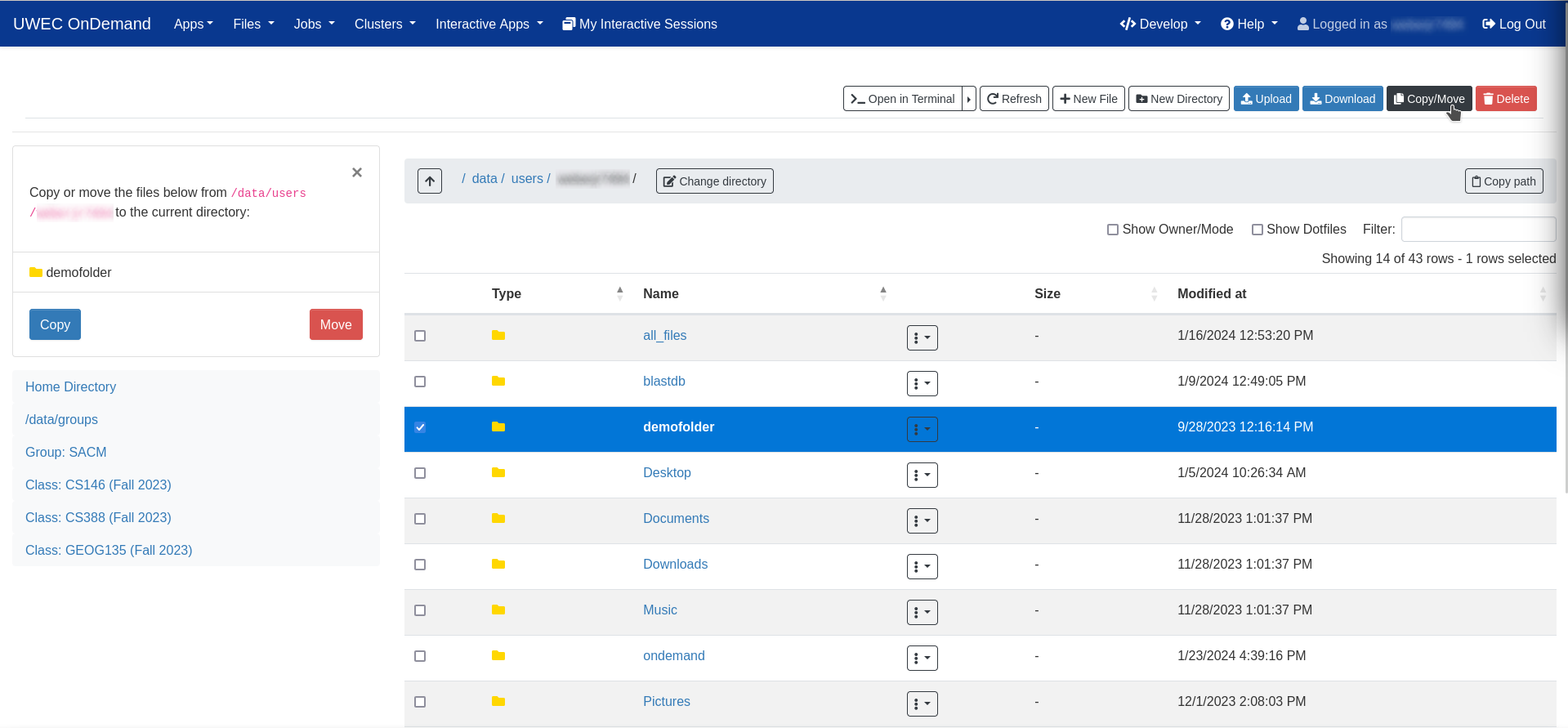Click the Download toolbar button
Viewport: 1568px width, 728px height.
[x=1342, y=99]
